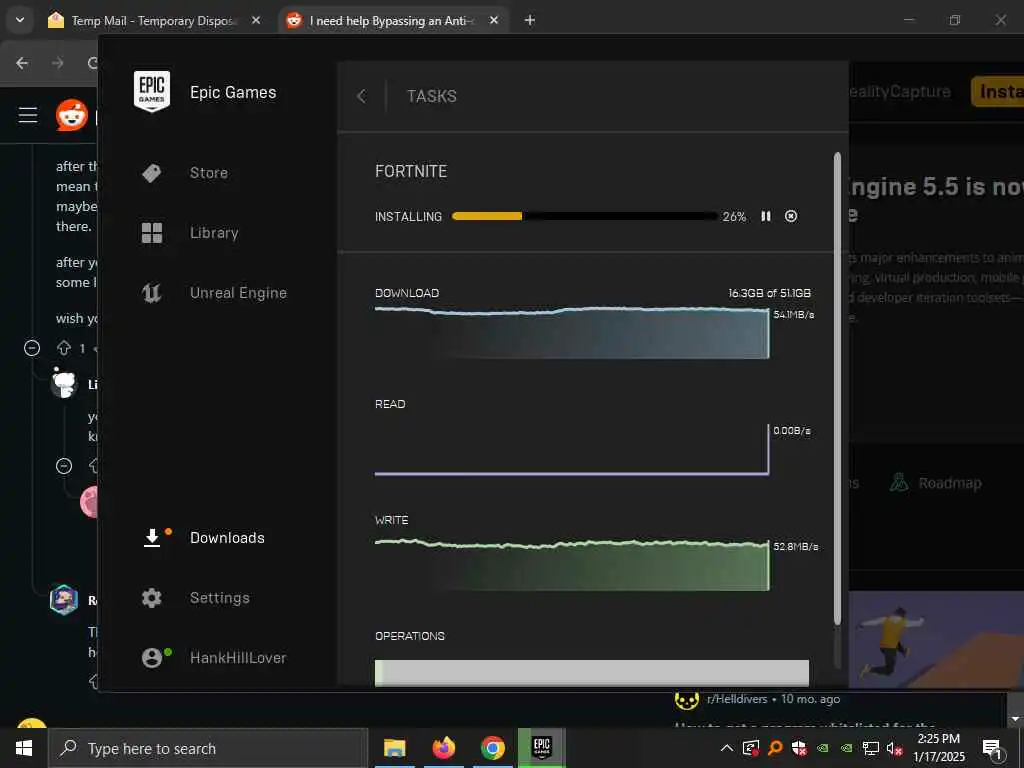Close the Temp Mail browser tab
Image resolution: width=1024 pixels, height=768 pixels.
point(256,20)
